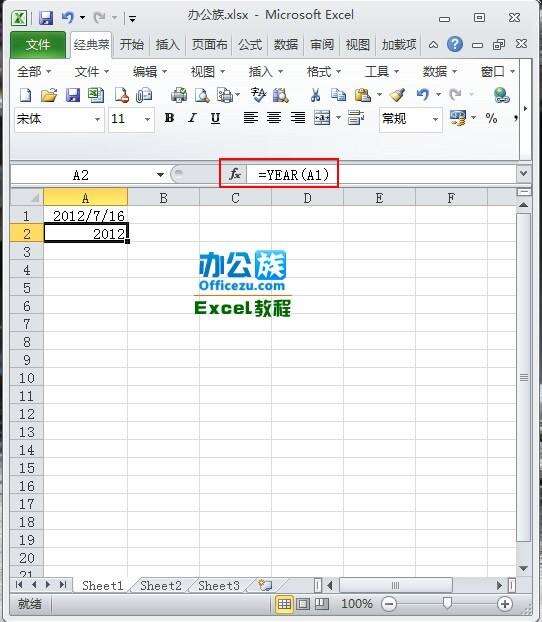
Task: Click the Save icon in the title bar
Action: pos(46,18)
